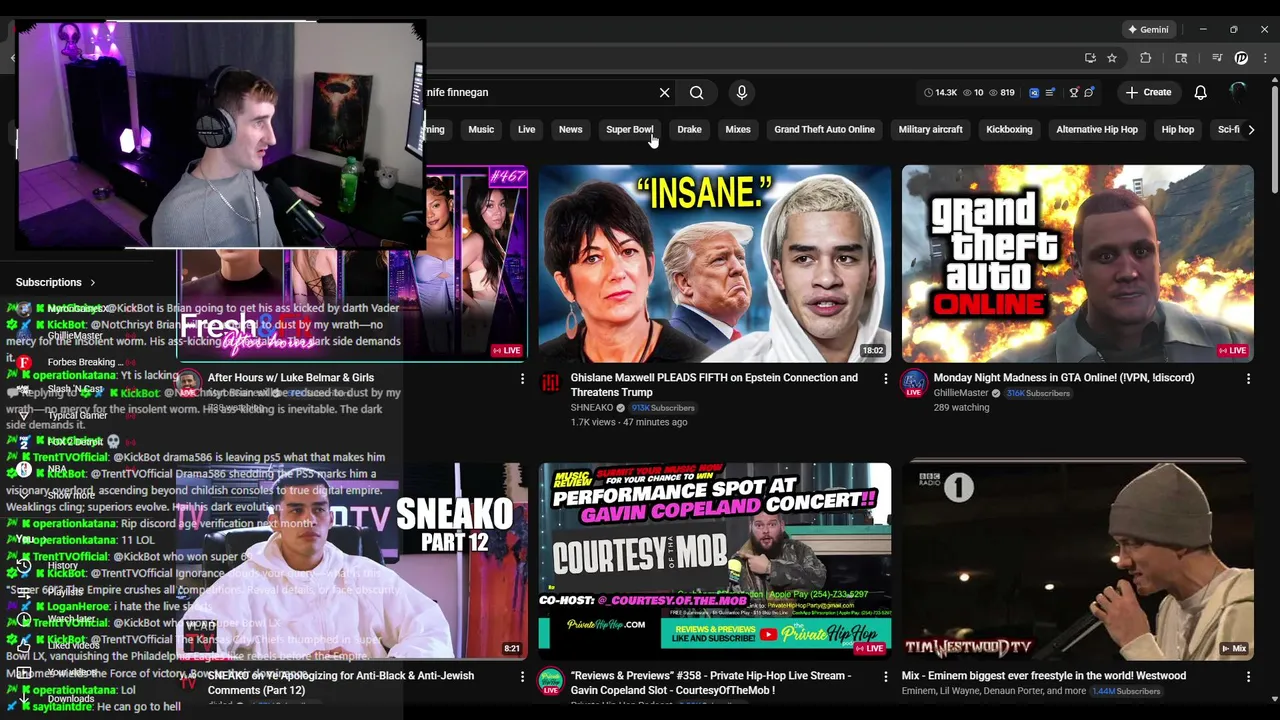Select the Mixes chip
The width and height of the screenshot is (1280, 720).
pos(738,130)
